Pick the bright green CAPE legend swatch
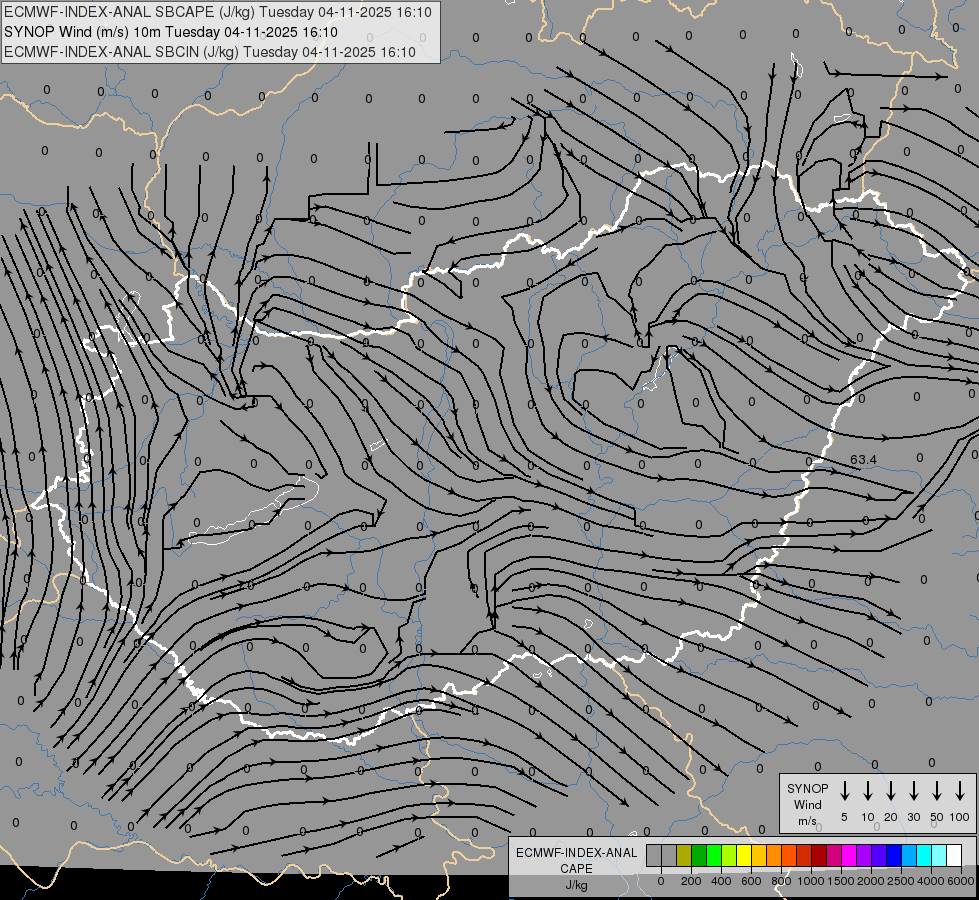 (x=714, y=855)
